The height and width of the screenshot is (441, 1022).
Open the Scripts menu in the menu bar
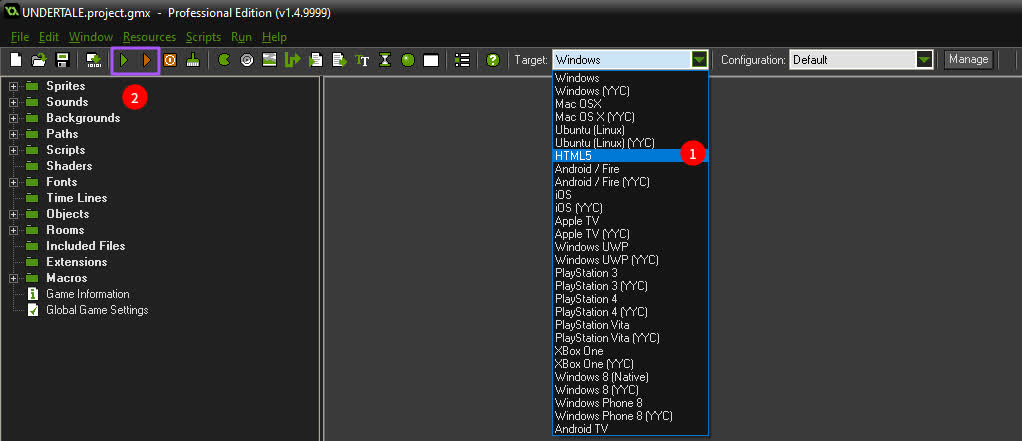tap(203, 37)
